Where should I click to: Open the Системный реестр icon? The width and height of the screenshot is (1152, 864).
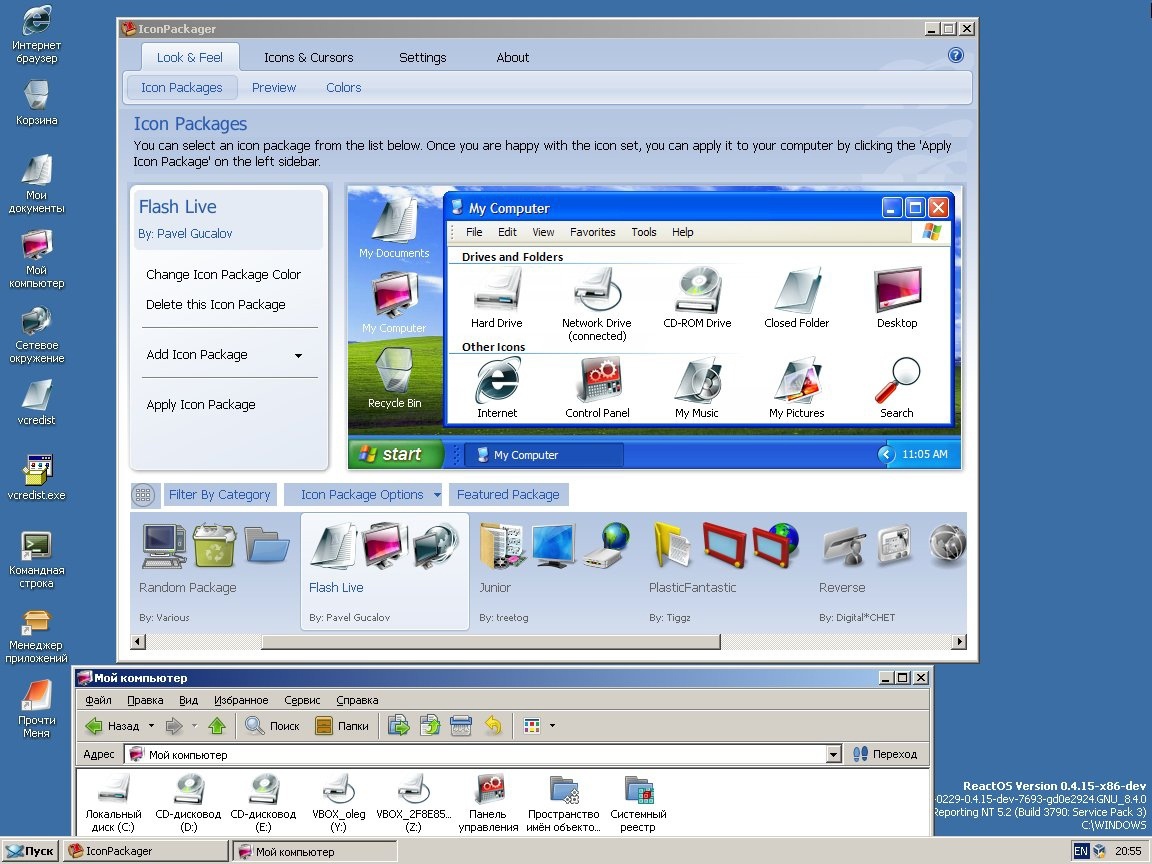click(638, 795)
